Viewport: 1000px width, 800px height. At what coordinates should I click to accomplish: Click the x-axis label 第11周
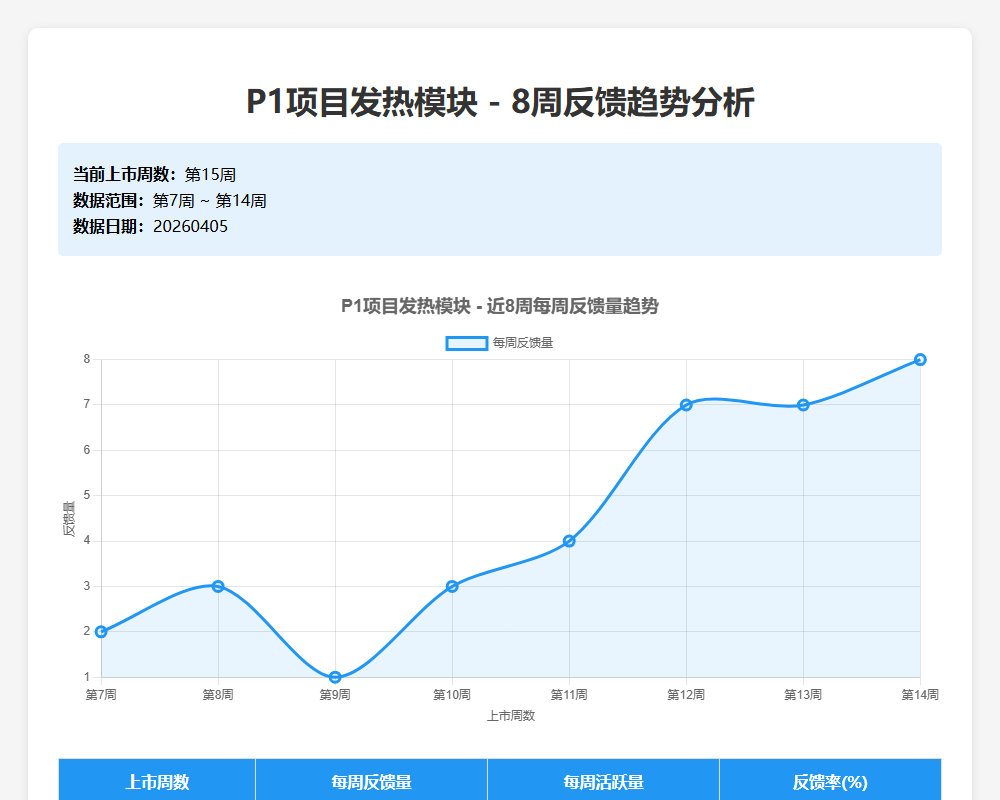(x=569, y=695)
